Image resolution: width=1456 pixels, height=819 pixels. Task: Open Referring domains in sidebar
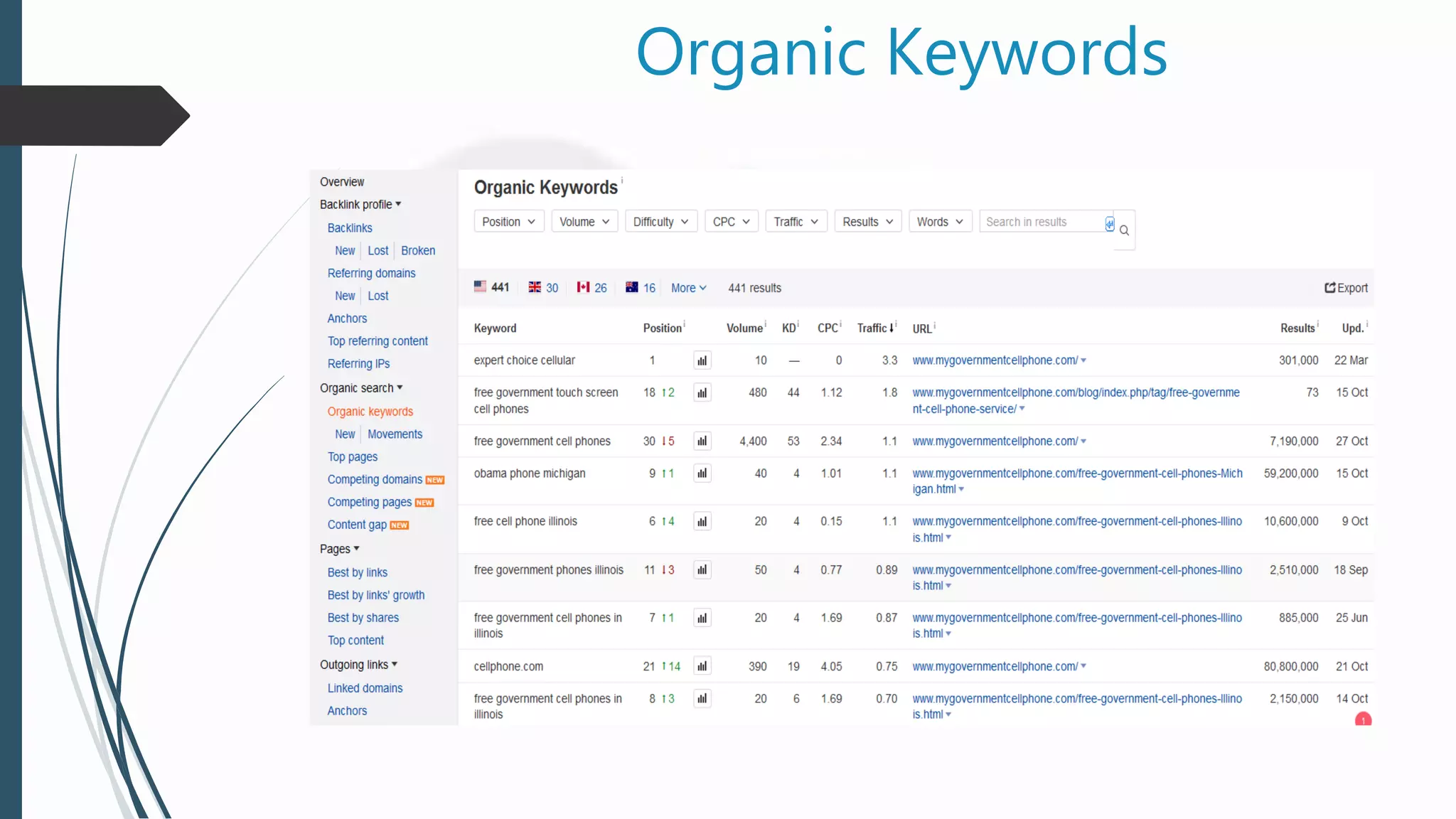point(371,274)
